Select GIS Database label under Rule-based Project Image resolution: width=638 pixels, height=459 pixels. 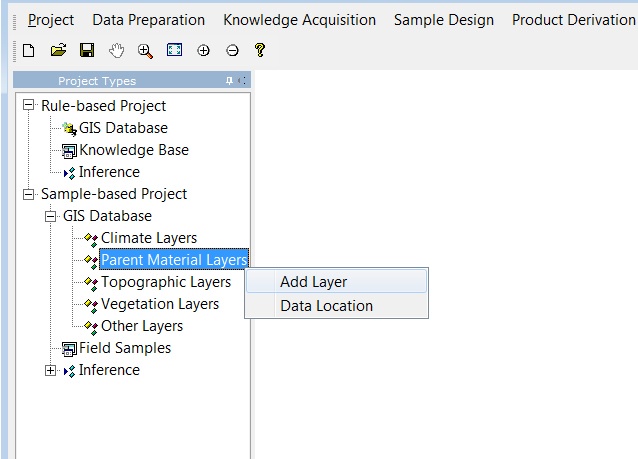click(123, 128)
